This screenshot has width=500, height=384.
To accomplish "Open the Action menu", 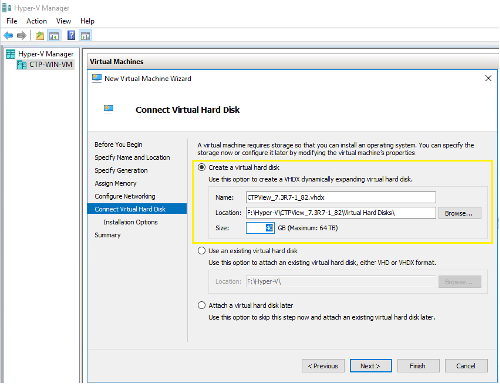I will coord(36,21).
